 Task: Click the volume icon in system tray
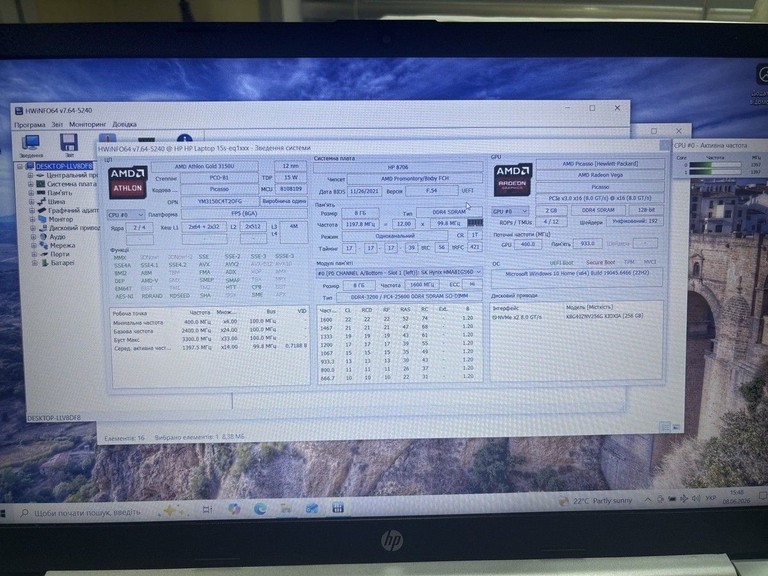(x=696, y=499)
